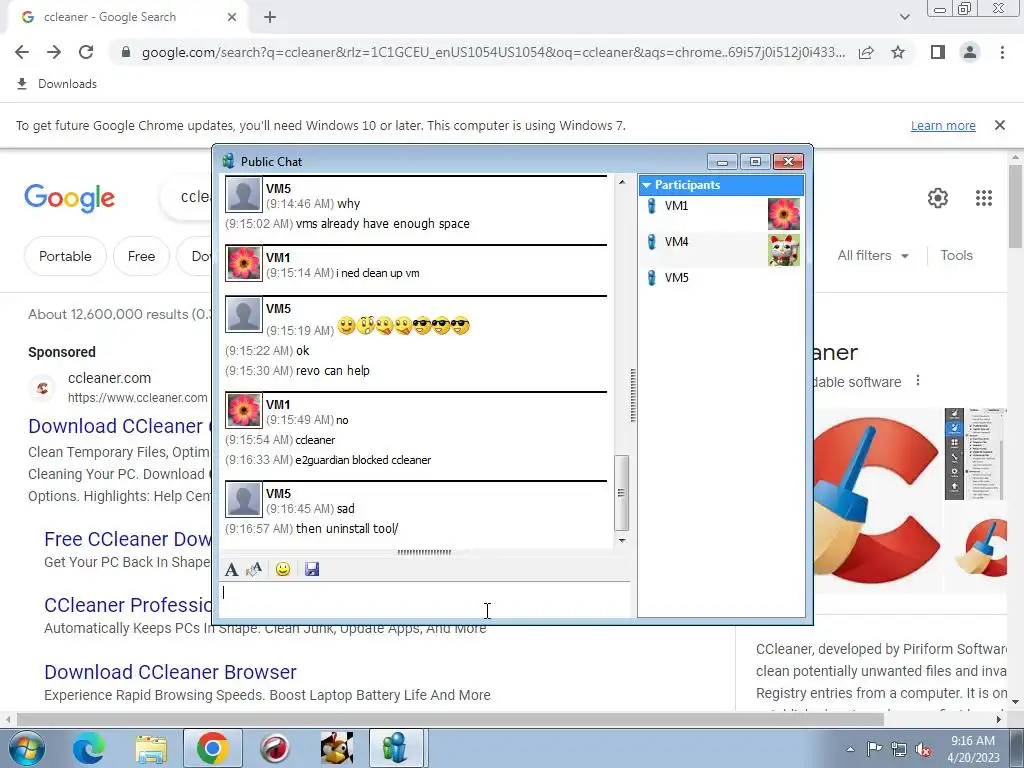Screen dimensions: 1024x768
Task: Click the Chrome address bar URL
Action: coord(493,52)
